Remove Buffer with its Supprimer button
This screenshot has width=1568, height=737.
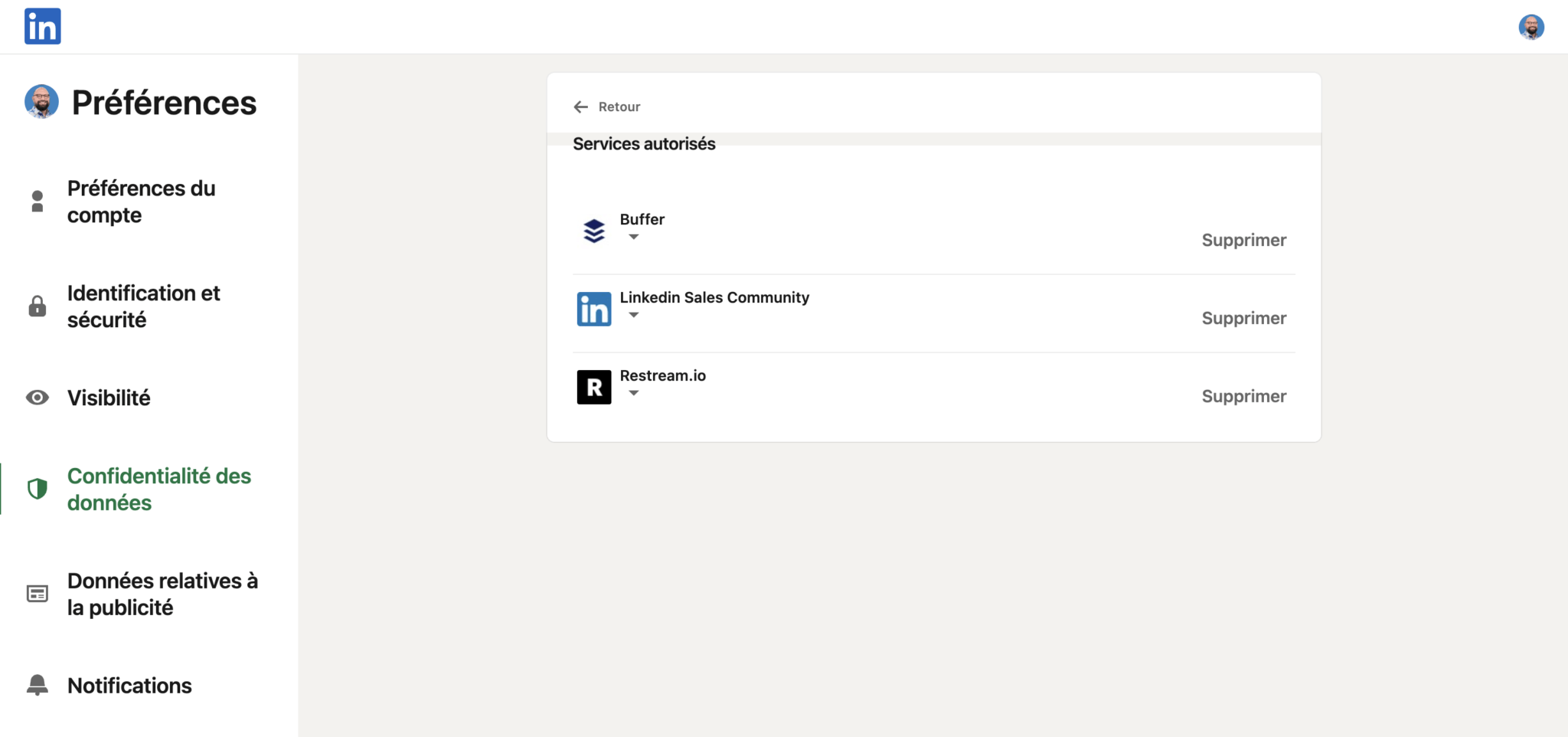1244,240
